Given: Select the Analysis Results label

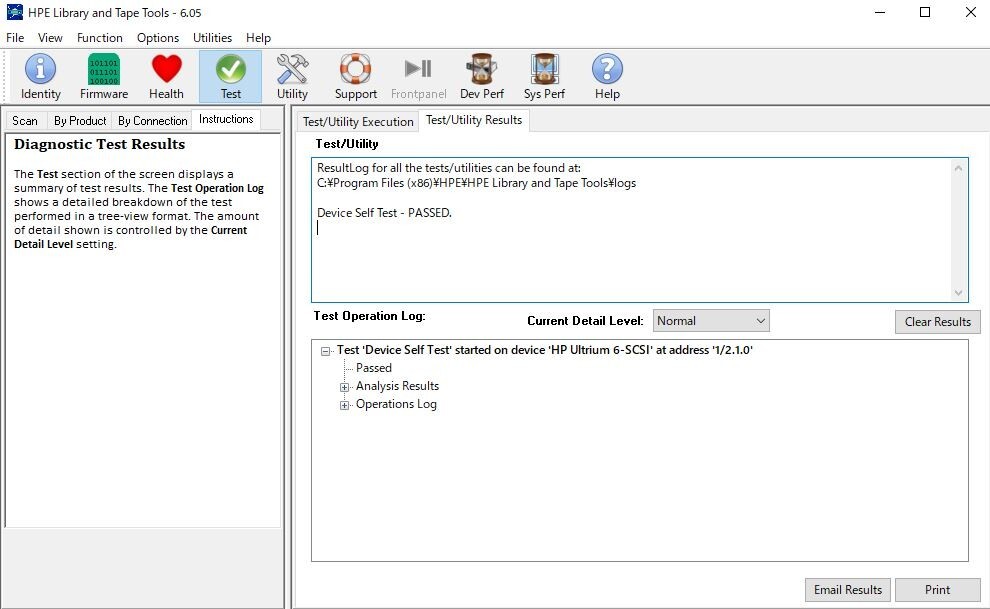Looking at the screenshot, I should point(397,386).
